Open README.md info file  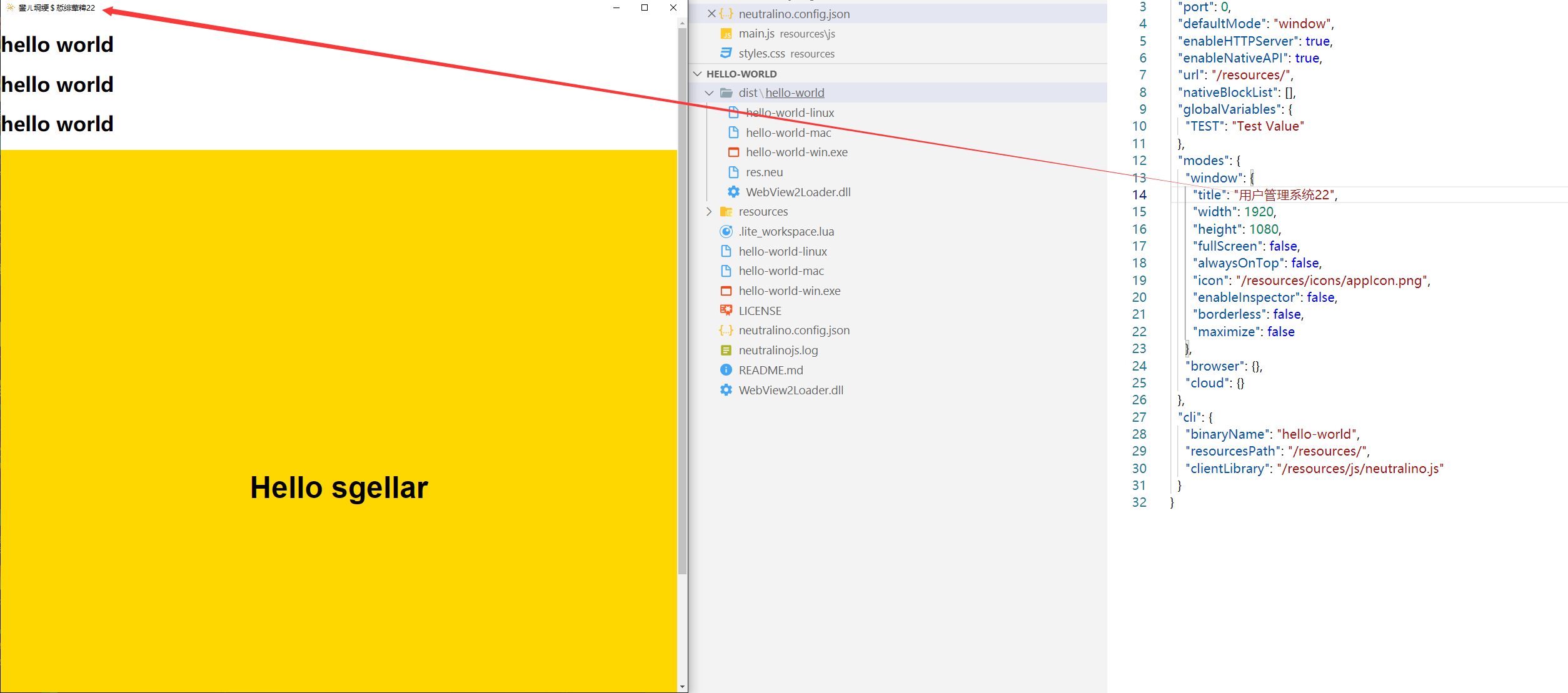[770, 371]
